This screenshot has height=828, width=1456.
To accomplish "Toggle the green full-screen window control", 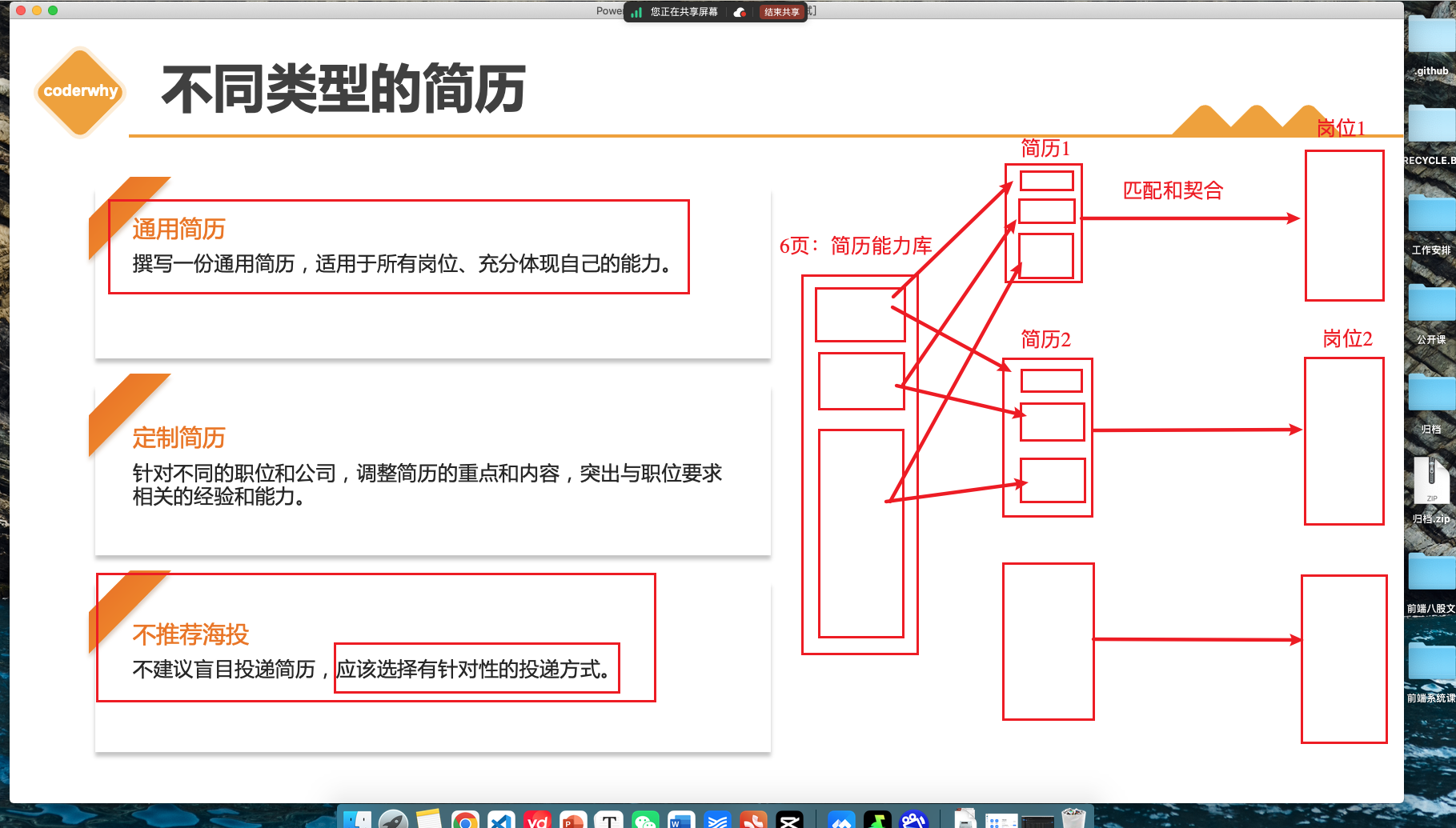I will [53, 10].
